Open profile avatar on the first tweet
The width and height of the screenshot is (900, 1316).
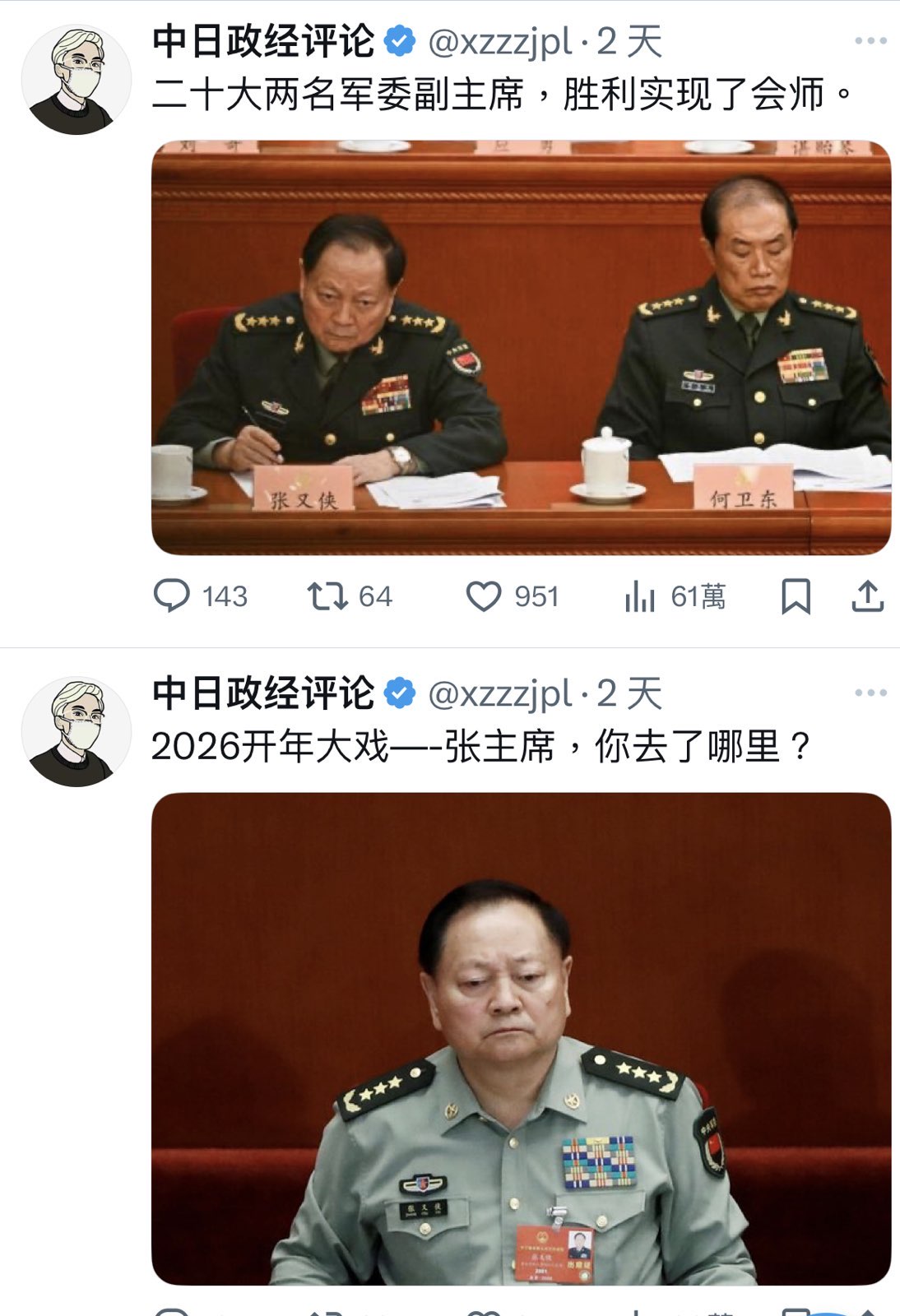[x=76, y=80]
